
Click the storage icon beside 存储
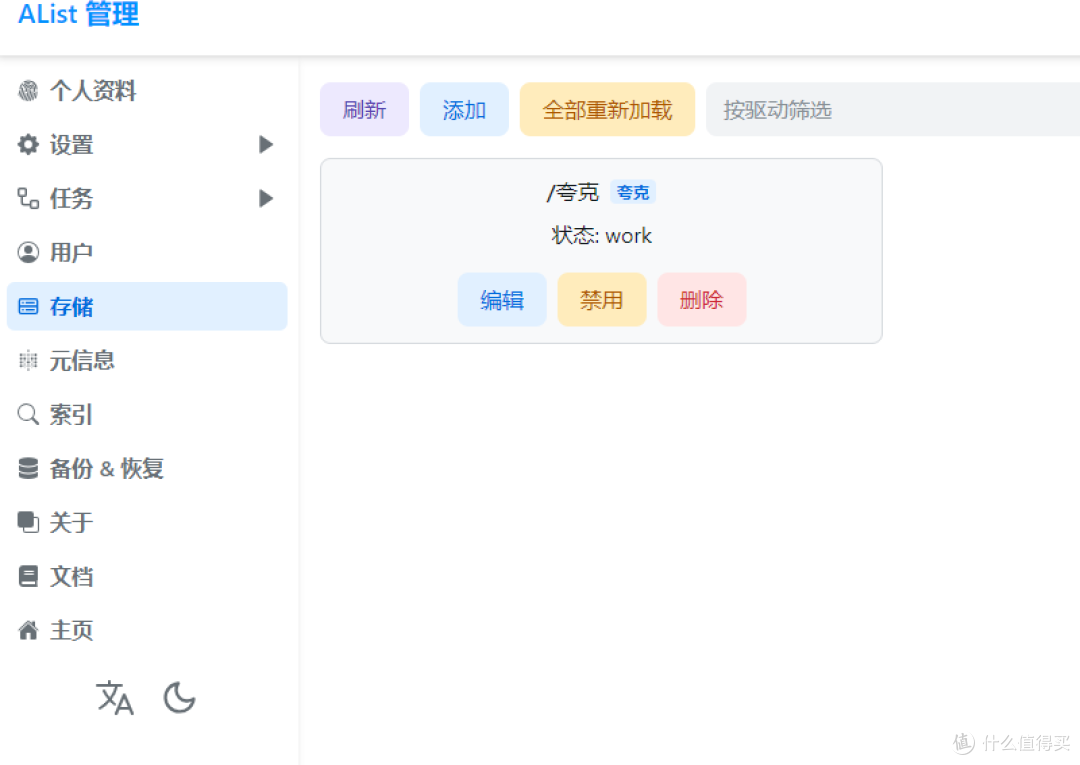28,306
